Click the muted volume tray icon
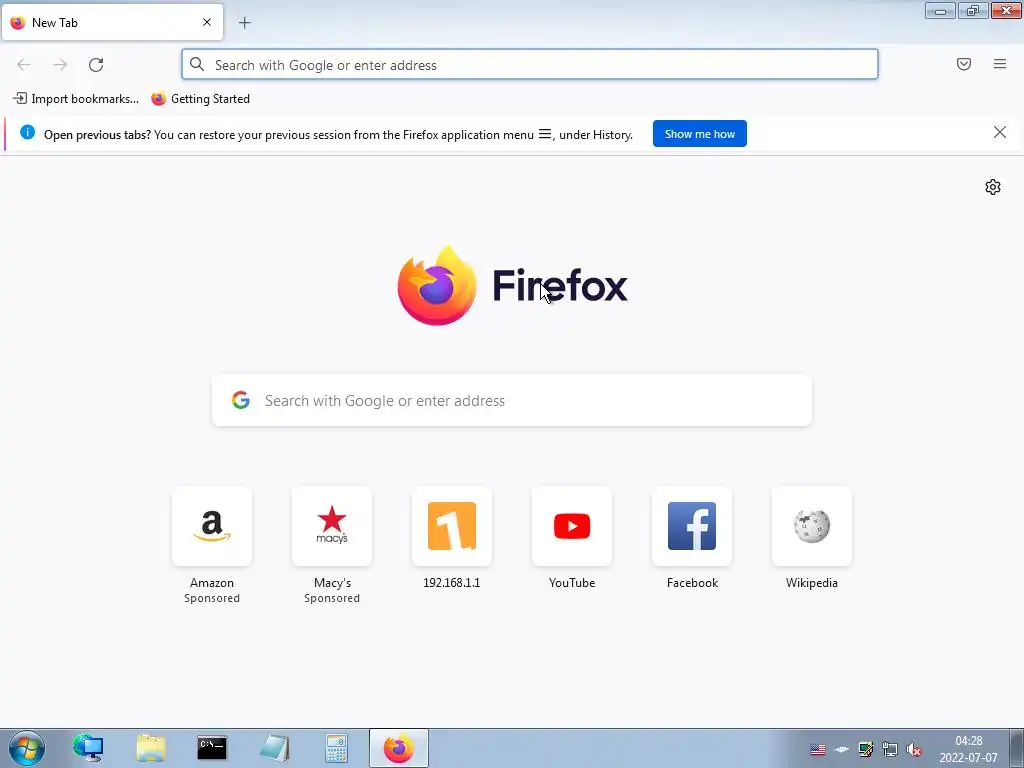This screenshot has width=1024, height=768. click(x=914, y=750)
